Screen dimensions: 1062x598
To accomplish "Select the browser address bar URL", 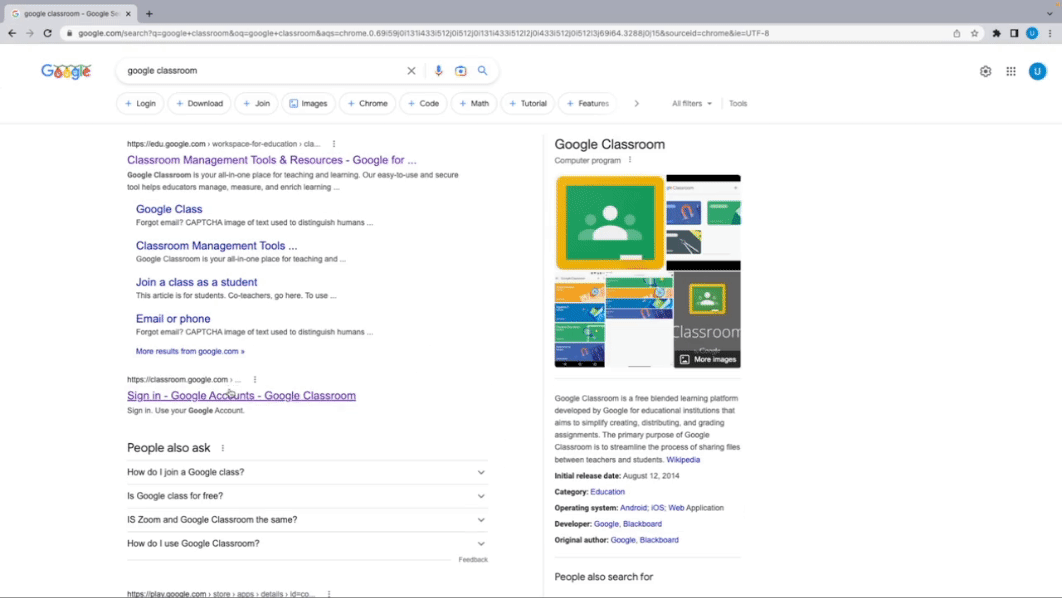I will coord(423,33).
